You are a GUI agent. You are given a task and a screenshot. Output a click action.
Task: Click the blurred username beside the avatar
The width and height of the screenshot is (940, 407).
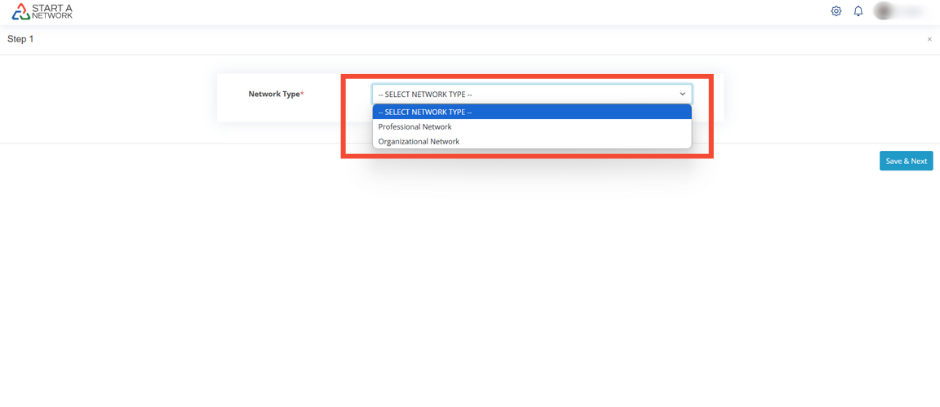pos(912,11)
